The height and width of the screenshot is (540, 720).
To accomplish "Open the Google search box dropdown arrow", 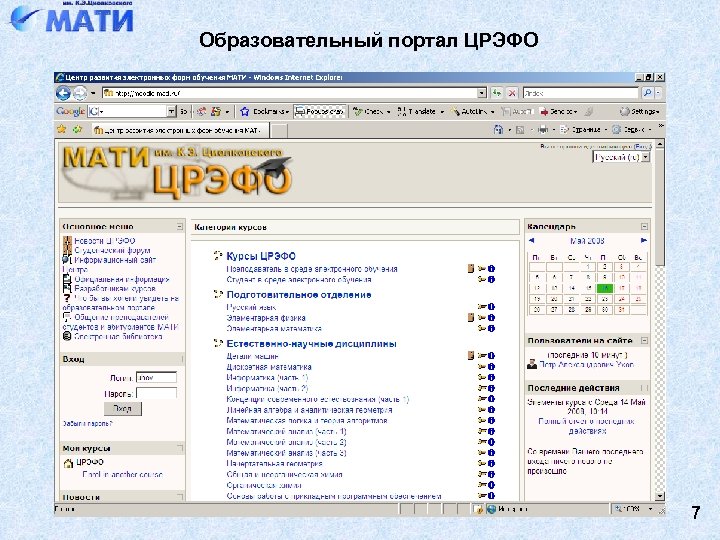I will coord(171,111).
